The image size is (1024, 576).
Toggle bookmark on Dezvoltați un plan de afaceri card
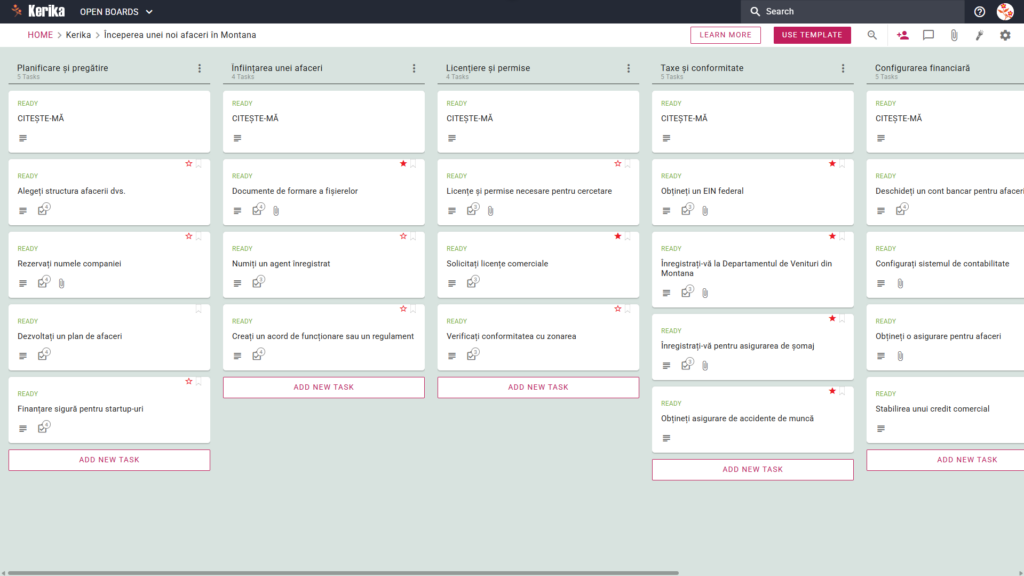[199, 310]
